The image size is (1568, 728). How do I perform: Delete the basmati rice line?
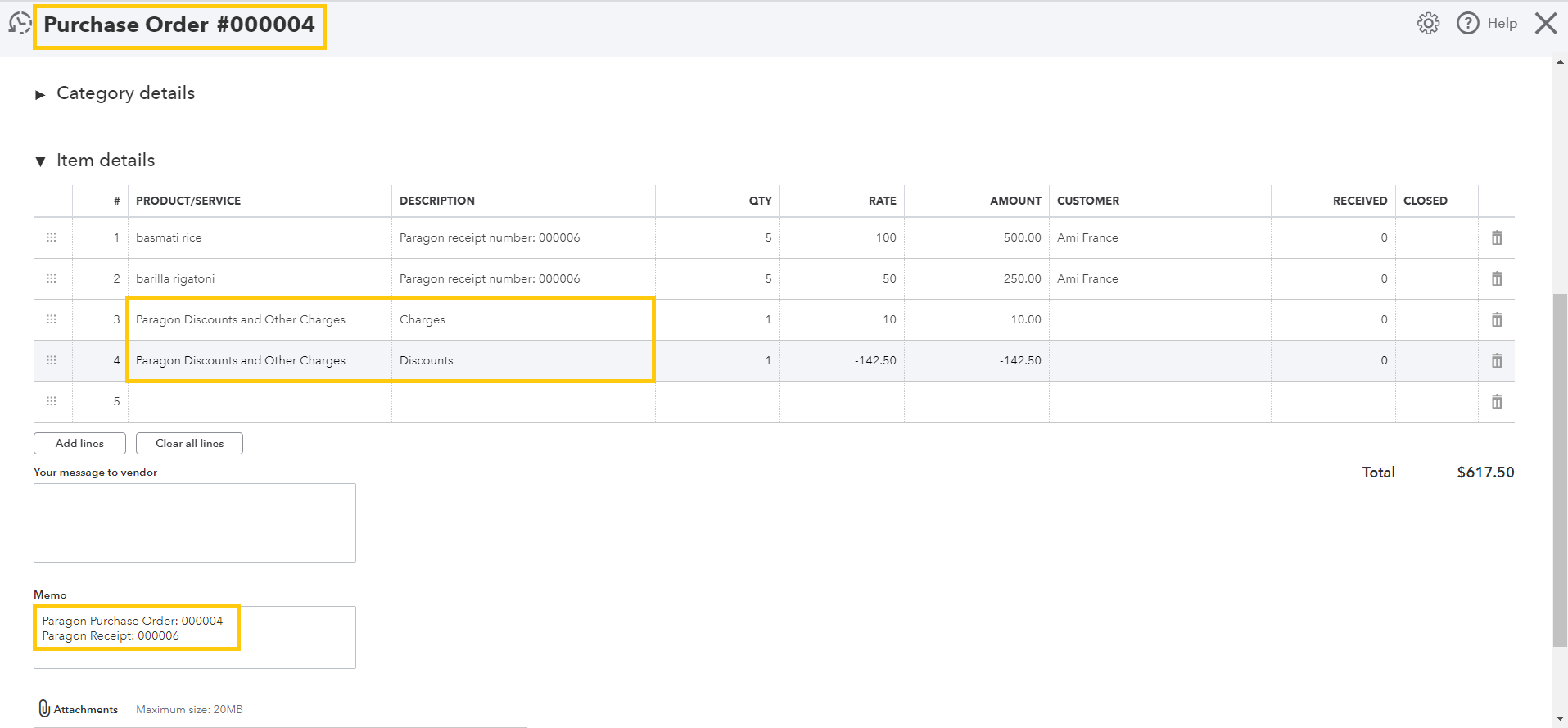pos(1496,238)
